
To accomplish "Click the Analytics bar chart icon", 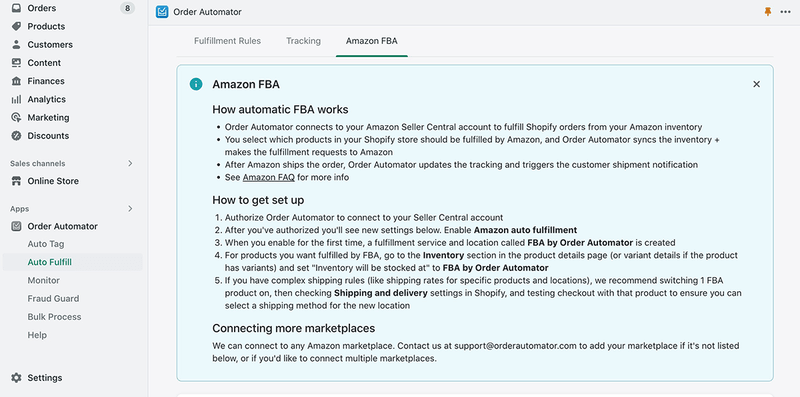I will (16, 99).
